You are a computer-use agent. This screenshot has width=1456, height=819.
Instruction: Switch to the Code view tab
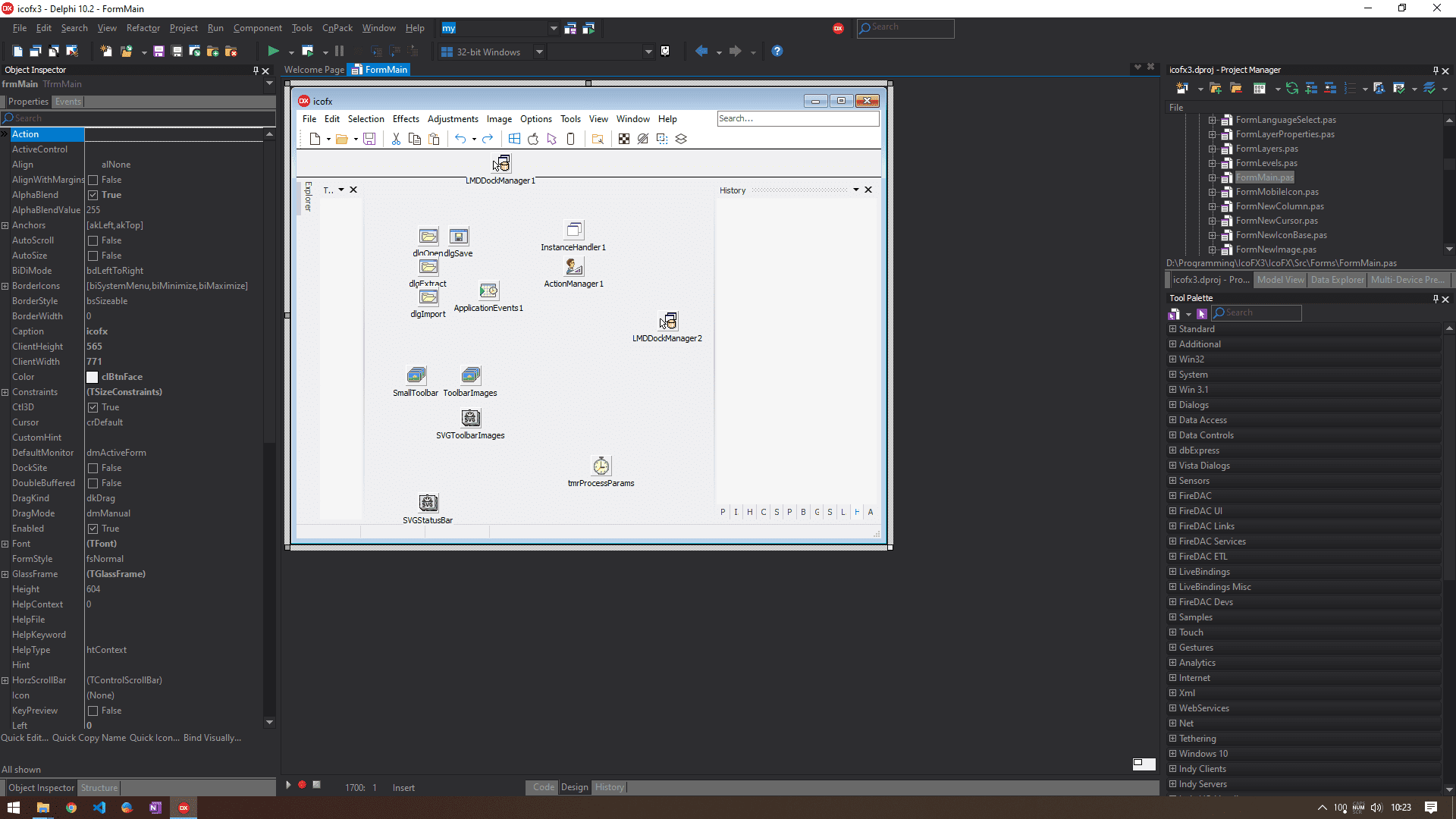(x=543, y=787)
